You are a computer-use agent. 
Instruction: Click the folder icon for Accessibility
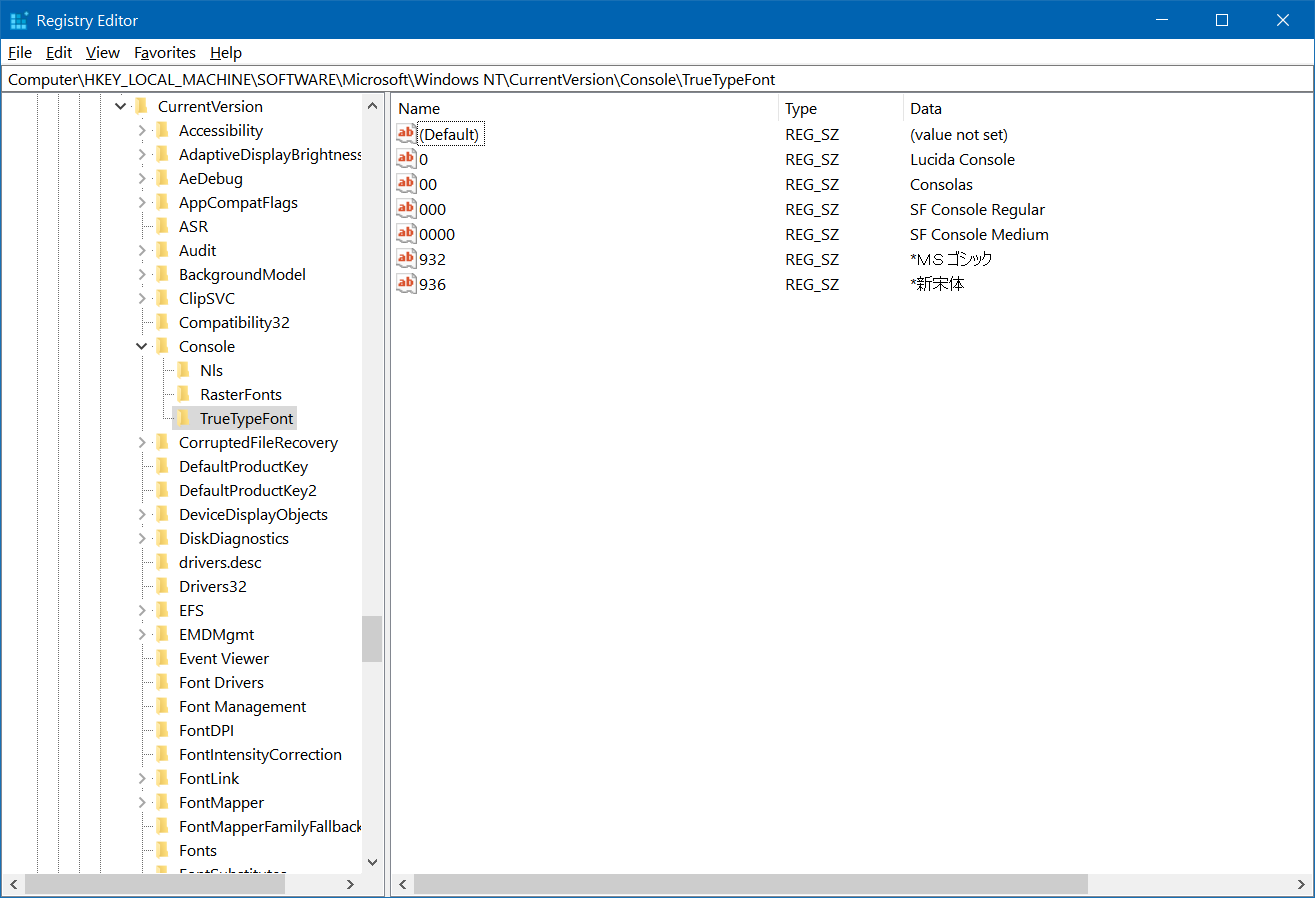pyautogui.click(x=162, y=130)
